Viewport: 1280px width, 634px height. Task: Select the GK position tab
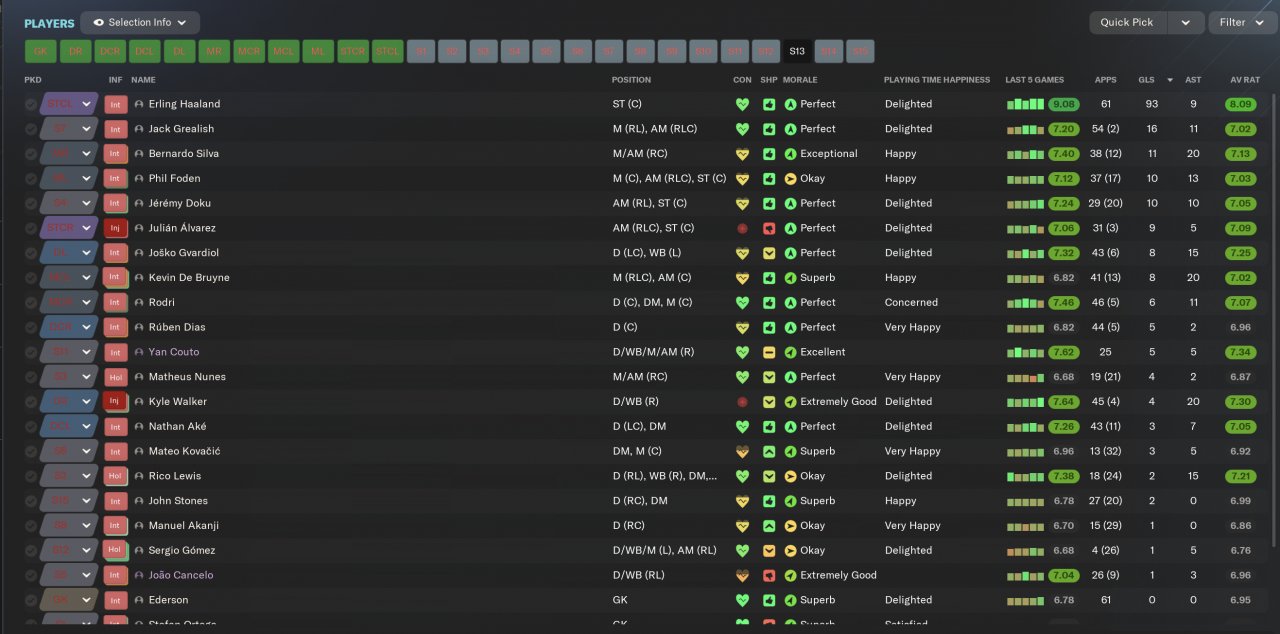41,51
